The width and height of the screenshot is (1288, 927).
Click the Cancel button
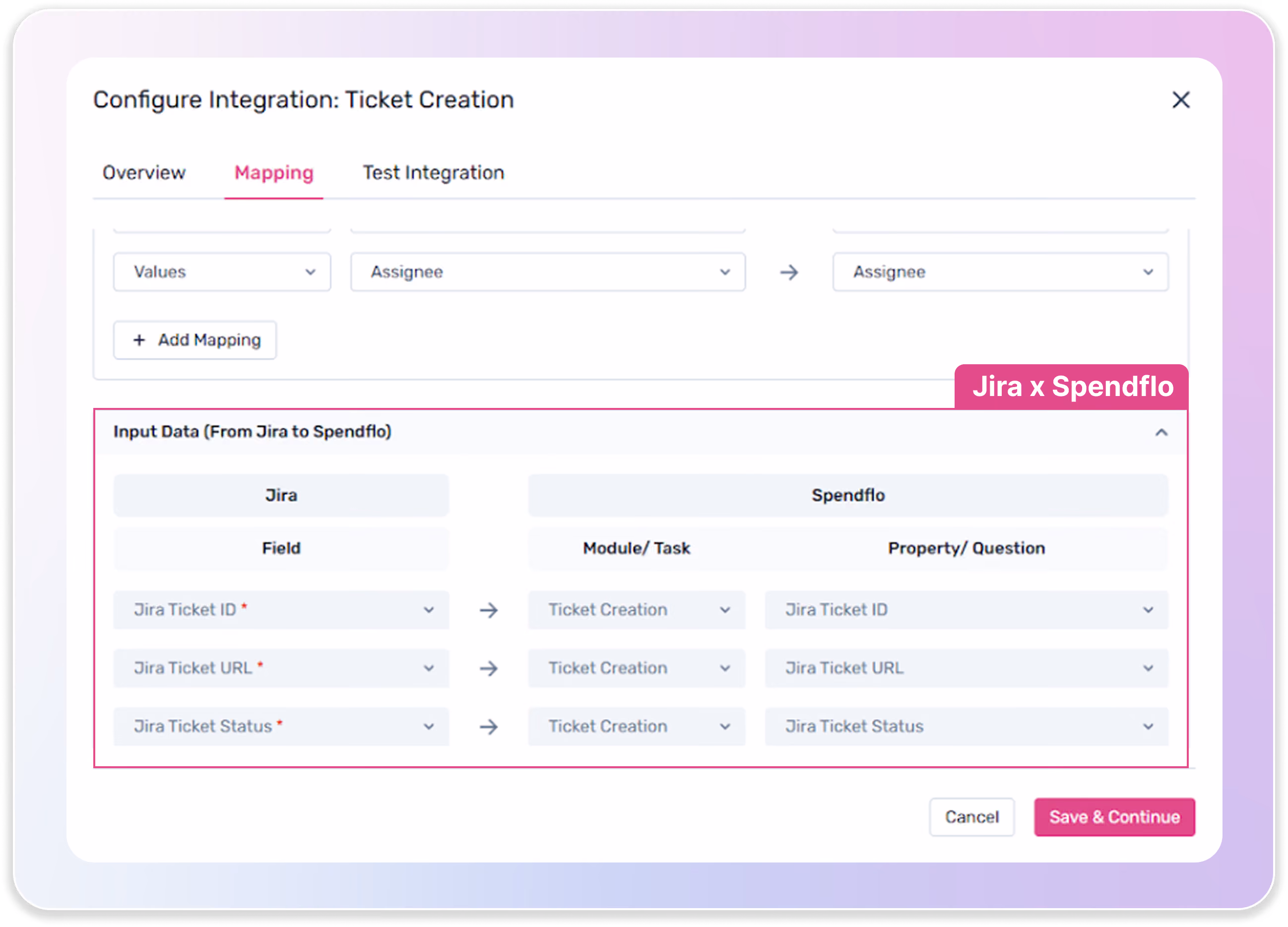(x=971, y=817)
